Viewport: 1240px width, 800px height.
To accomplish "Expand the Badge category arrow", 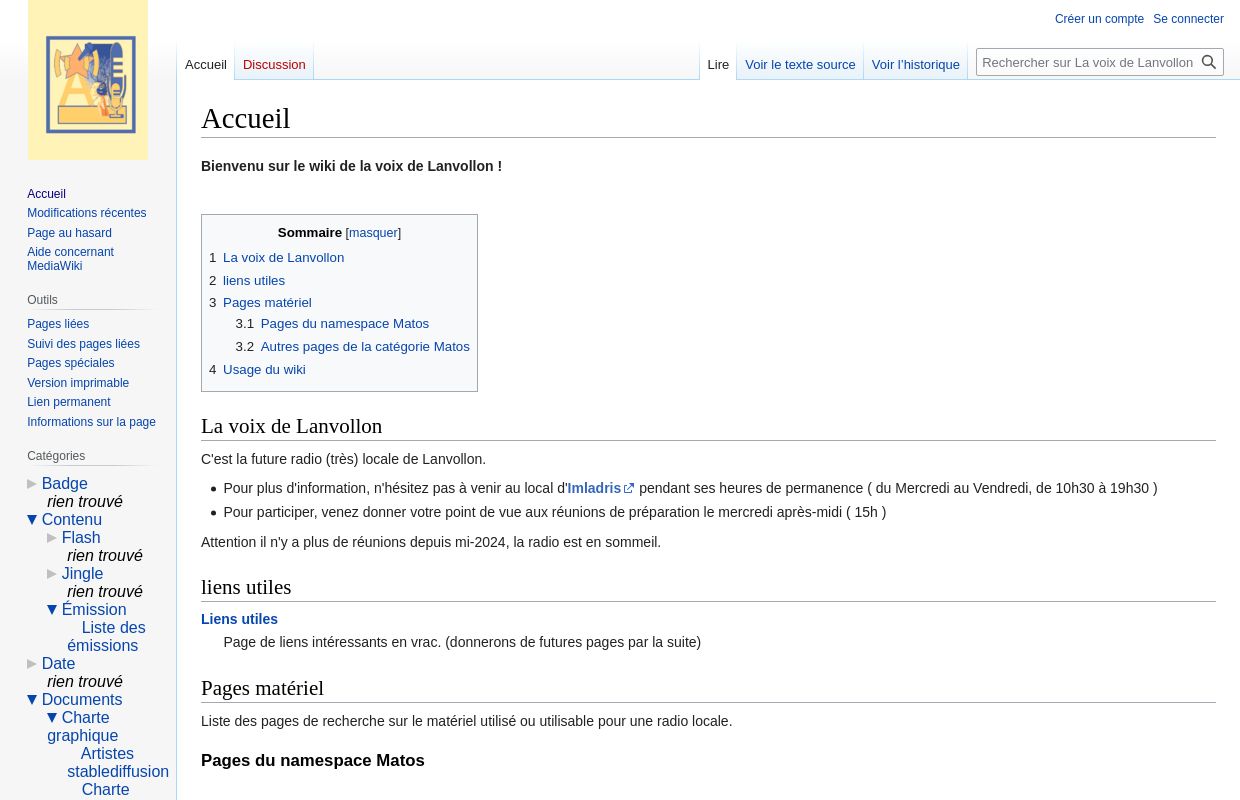I will (x=32, y=484).
